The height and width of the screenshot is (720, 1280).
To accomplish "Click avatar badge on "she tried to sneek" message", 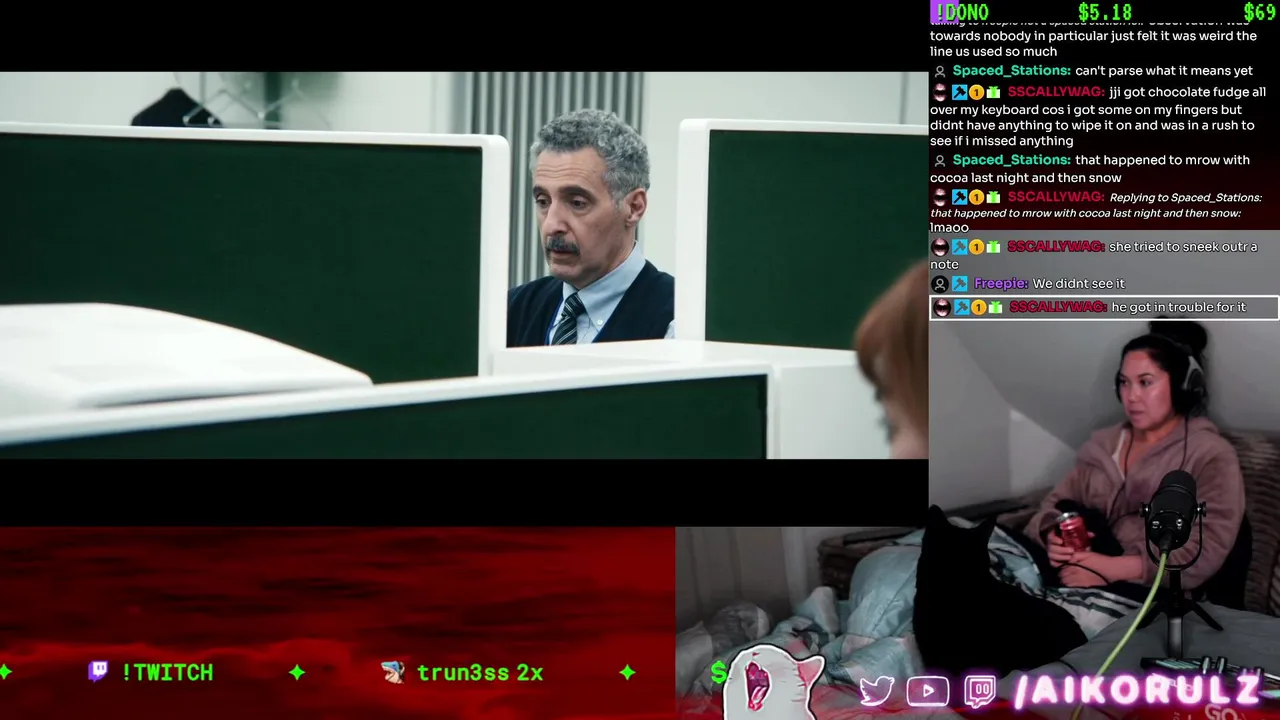I will [940, 247].
